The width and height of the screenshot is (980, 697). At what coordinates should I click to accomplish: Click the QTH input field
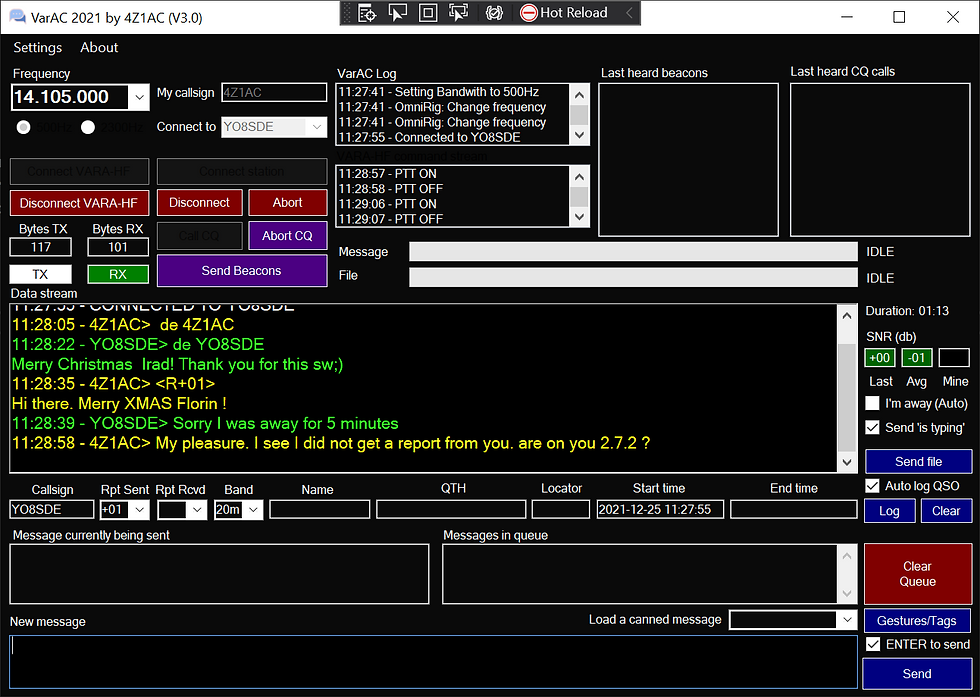tap(451, 509)
